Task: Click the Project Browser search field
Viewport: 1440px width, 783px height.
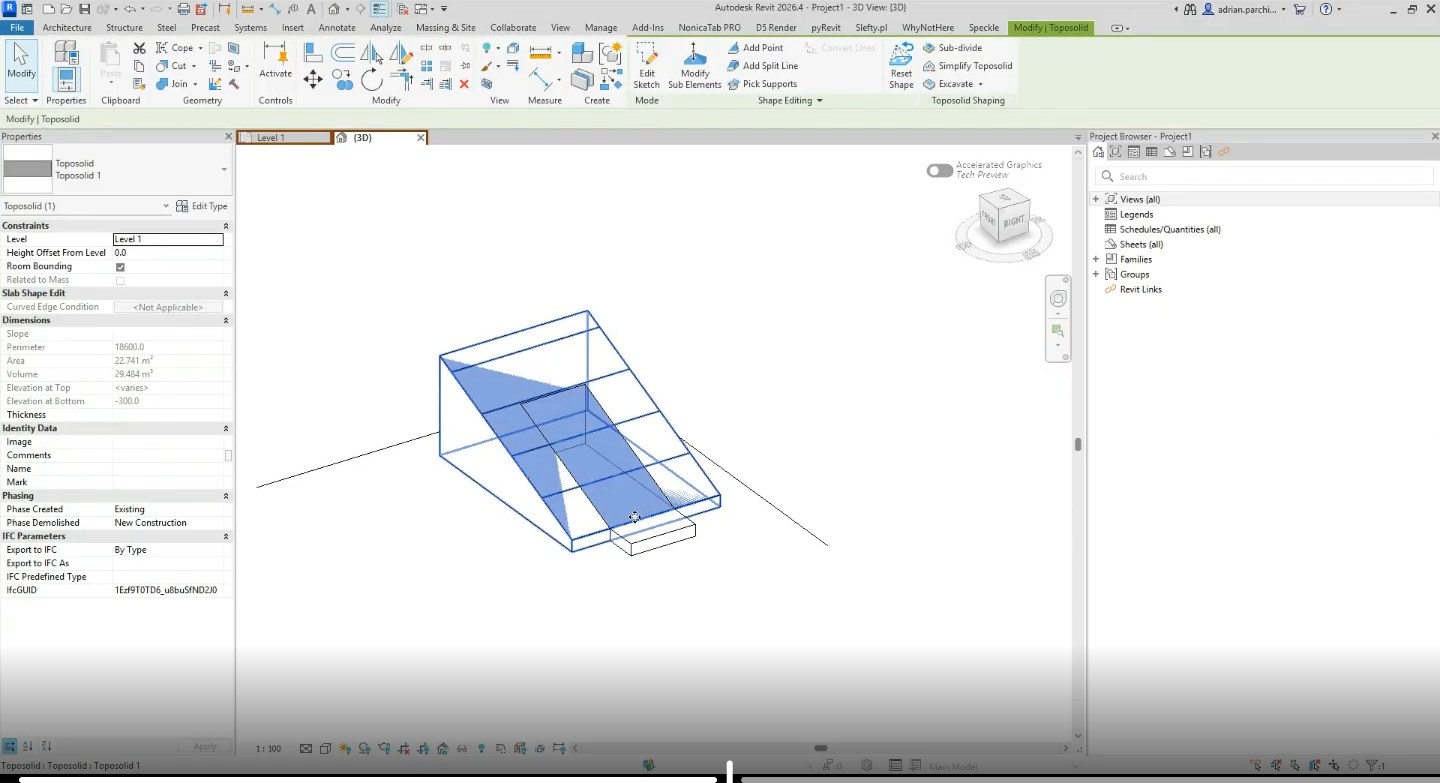Action: click(x=1264, y=176)
